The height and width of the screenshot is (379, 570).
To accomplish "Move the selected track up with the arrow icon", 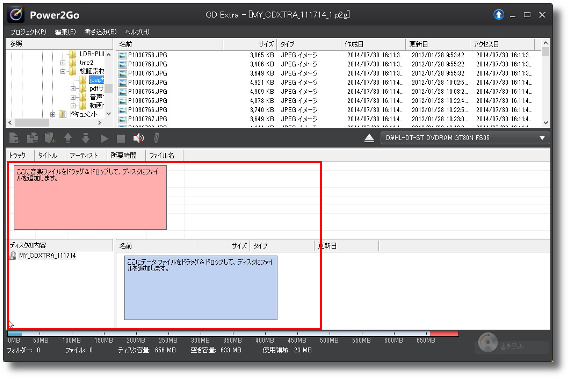I will point(68,138).
